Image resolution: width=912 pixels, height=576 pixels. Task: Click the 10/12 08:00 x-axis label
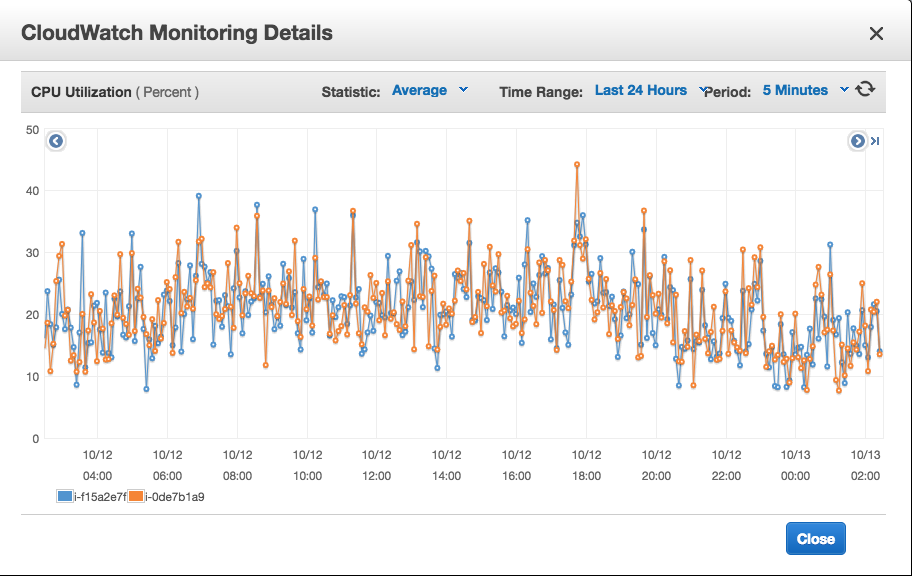click(x=237, y=465)
